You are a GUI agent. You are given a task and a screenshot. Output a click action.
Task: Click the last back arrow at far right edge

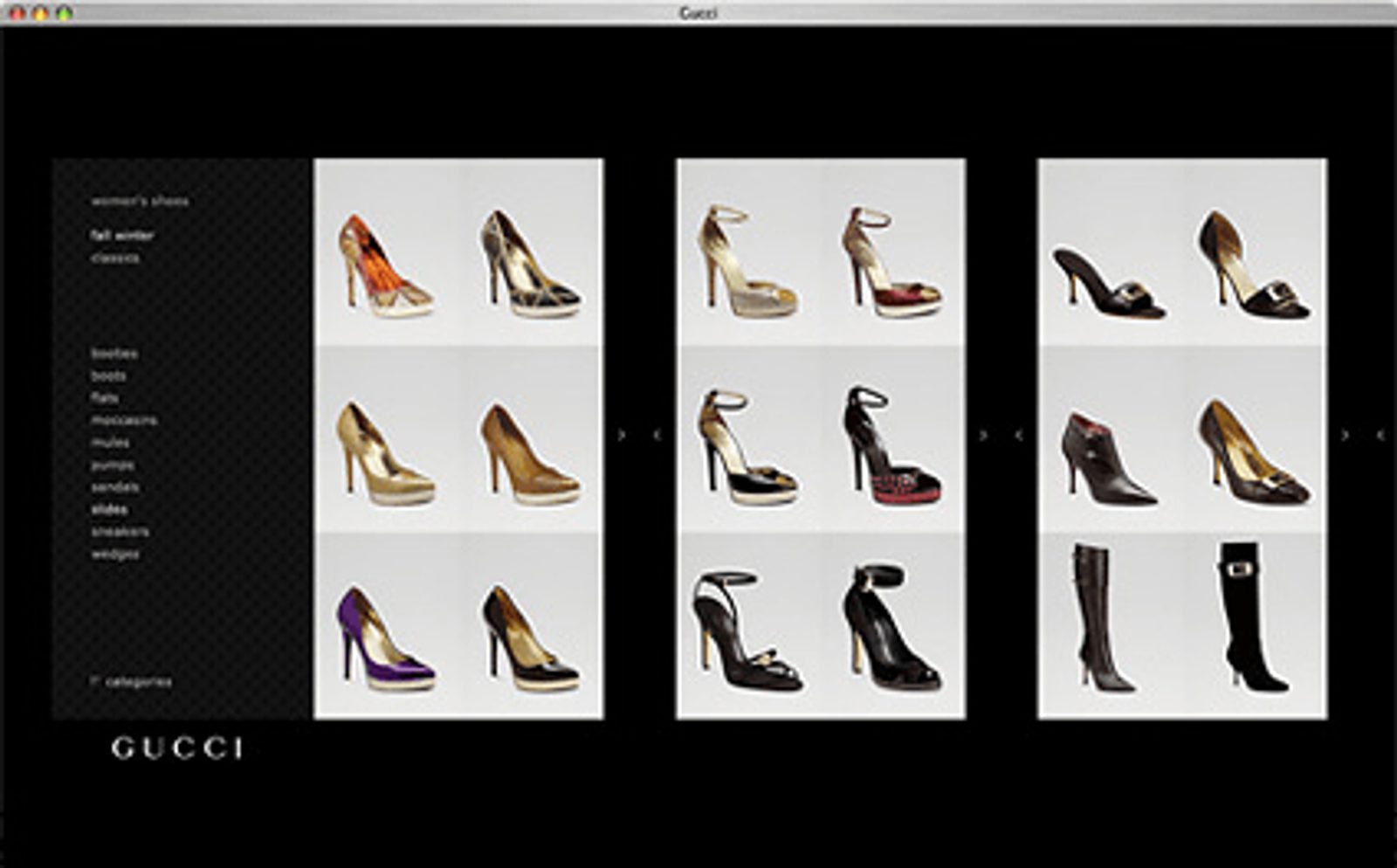(x=1380, y=434)
